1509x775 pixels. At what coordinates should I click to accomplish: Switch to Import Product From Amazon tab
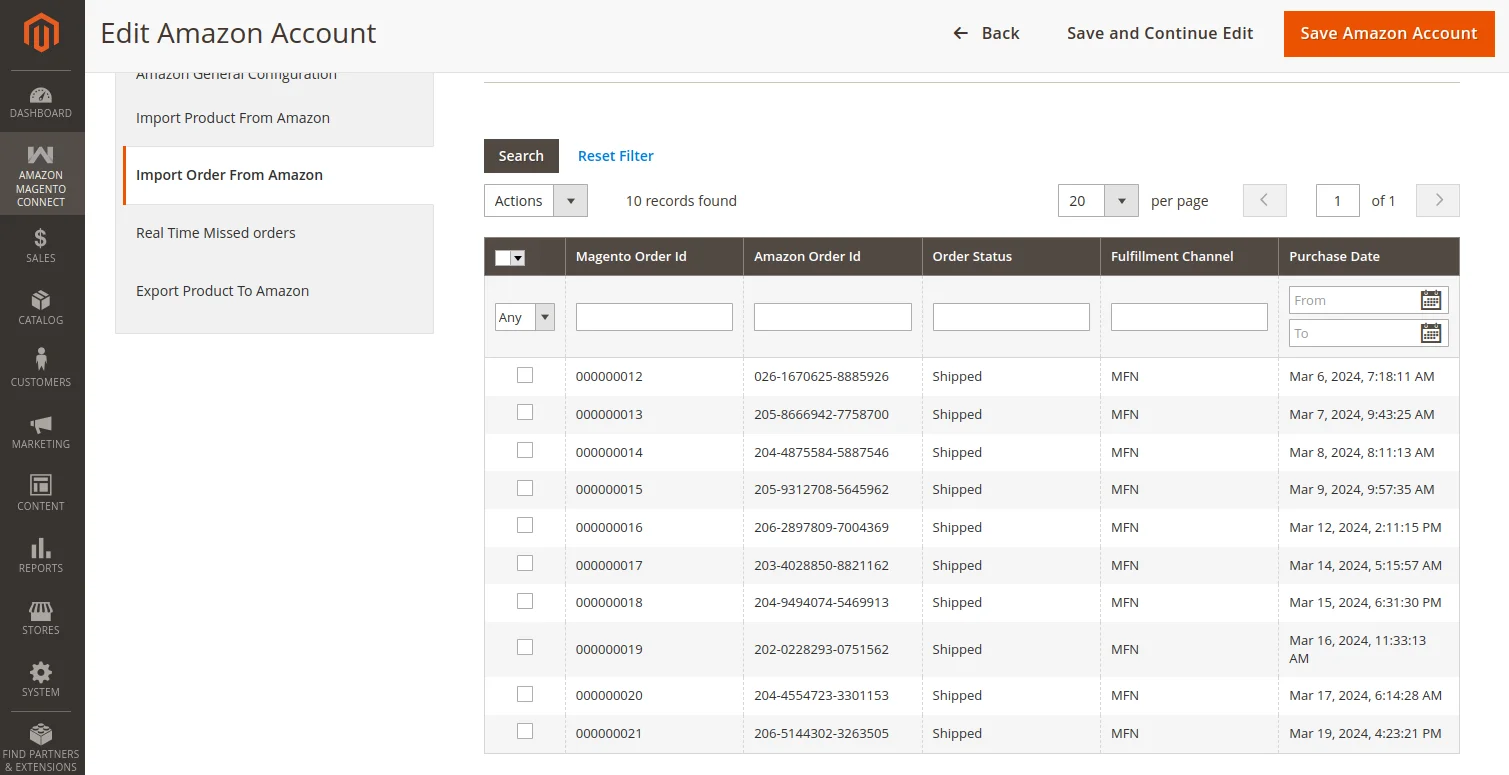coord(233,118)
